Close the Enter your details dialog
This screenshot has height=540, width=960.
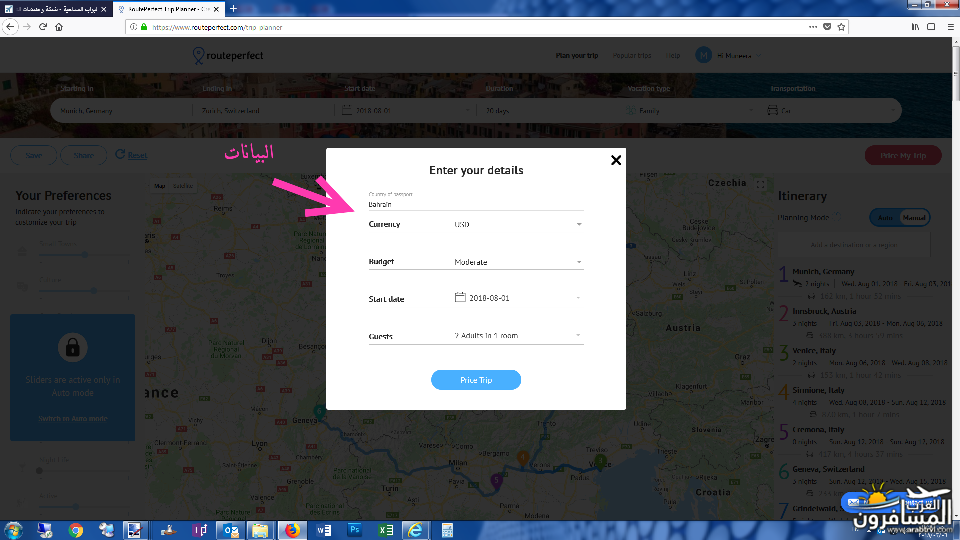(616, 160)
